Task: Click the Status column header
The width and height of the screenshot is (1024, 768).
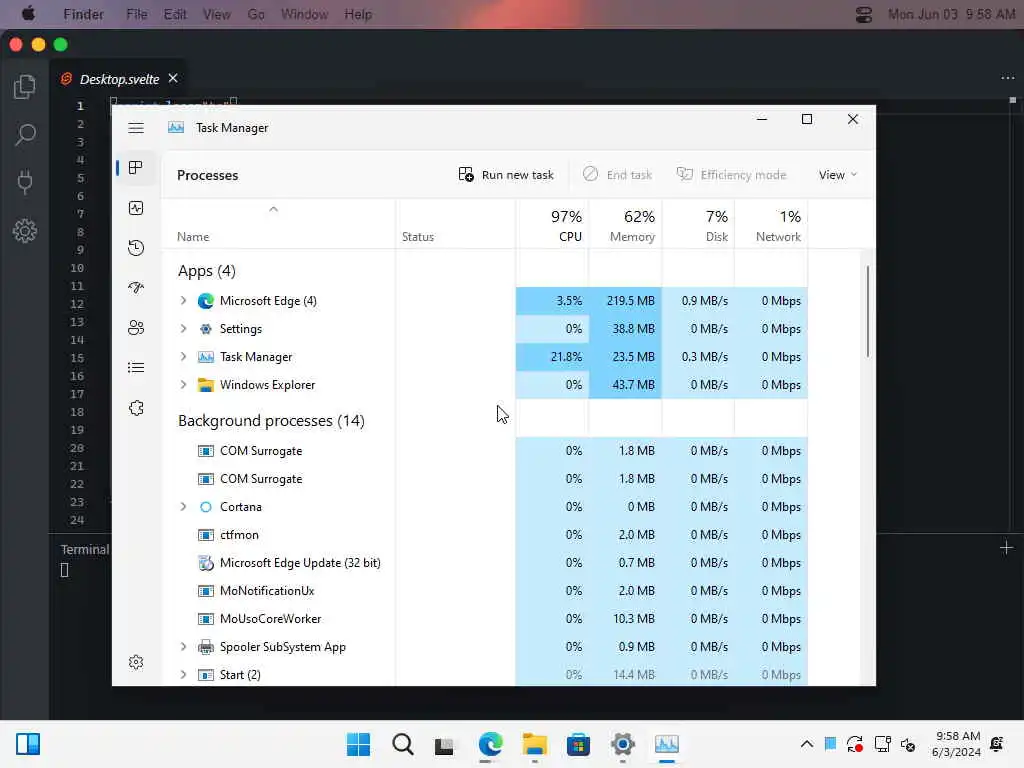Action: (455, 225)
